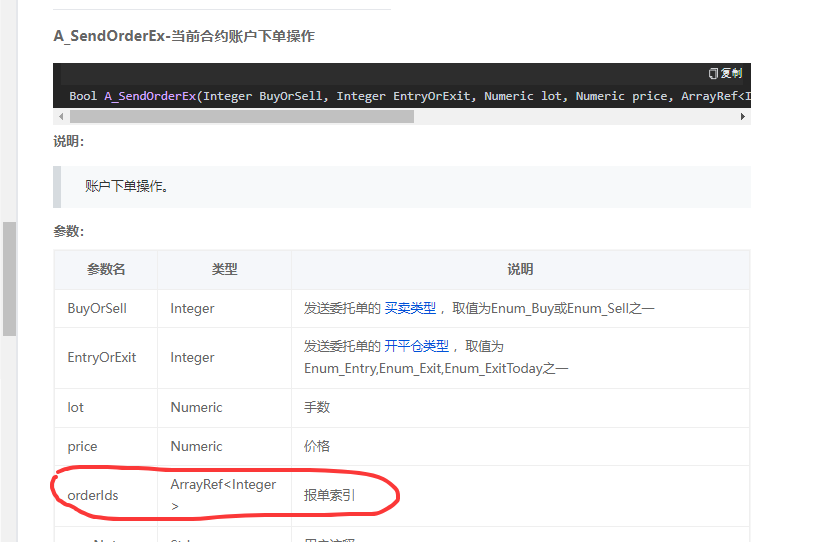Click the 说明 column header in table

(520, 269)
